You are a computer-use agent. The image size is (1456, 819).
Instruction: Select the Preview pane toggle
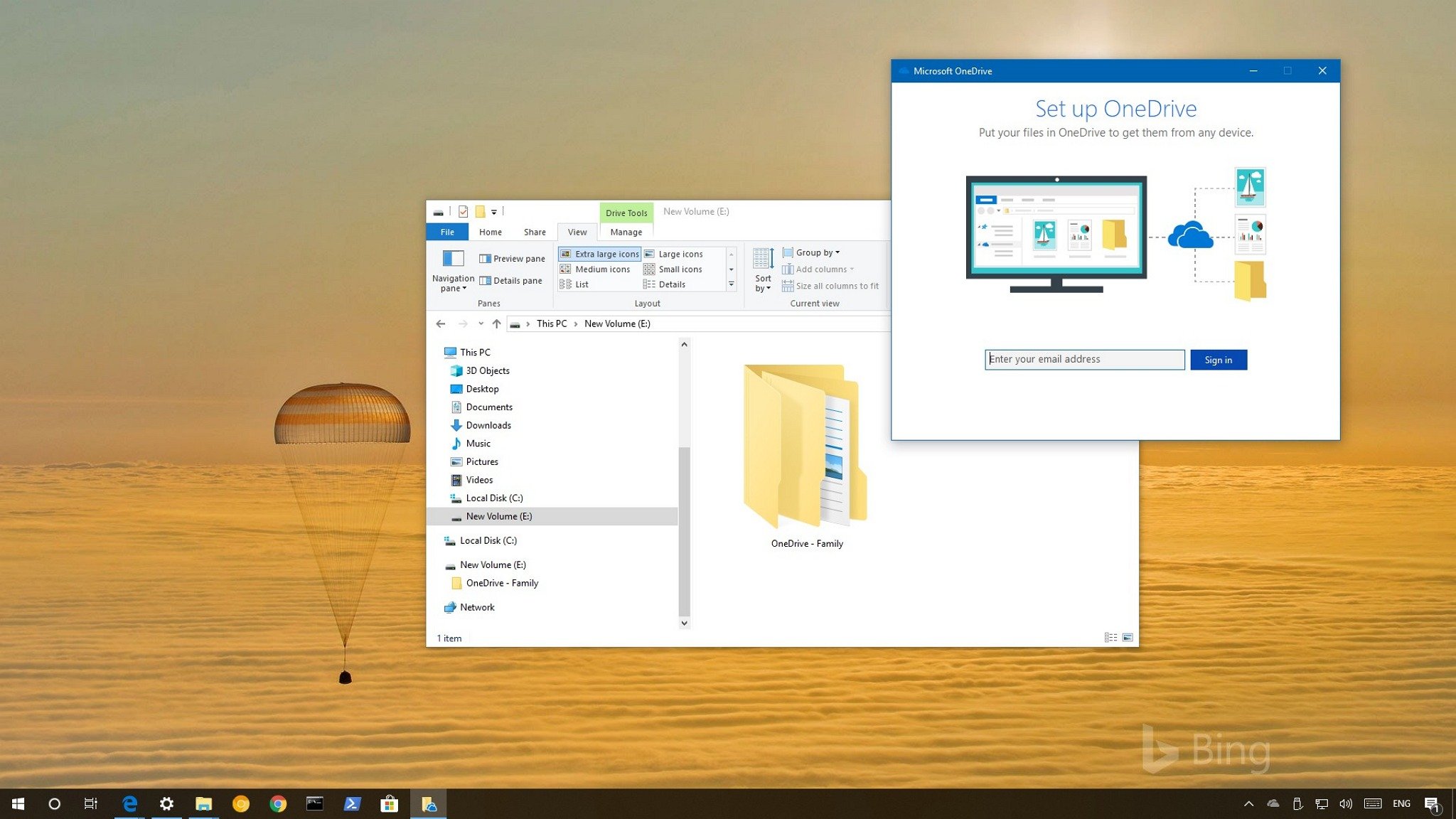(x=511, y=257)
